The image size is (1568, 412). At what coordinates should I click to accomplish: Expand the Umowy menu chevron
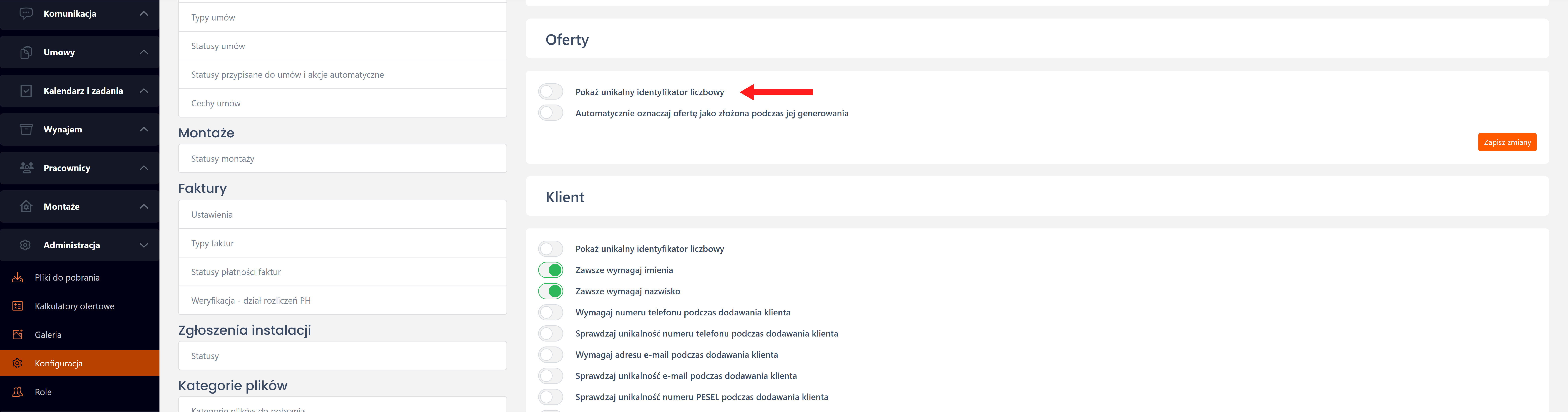(144, 52)
